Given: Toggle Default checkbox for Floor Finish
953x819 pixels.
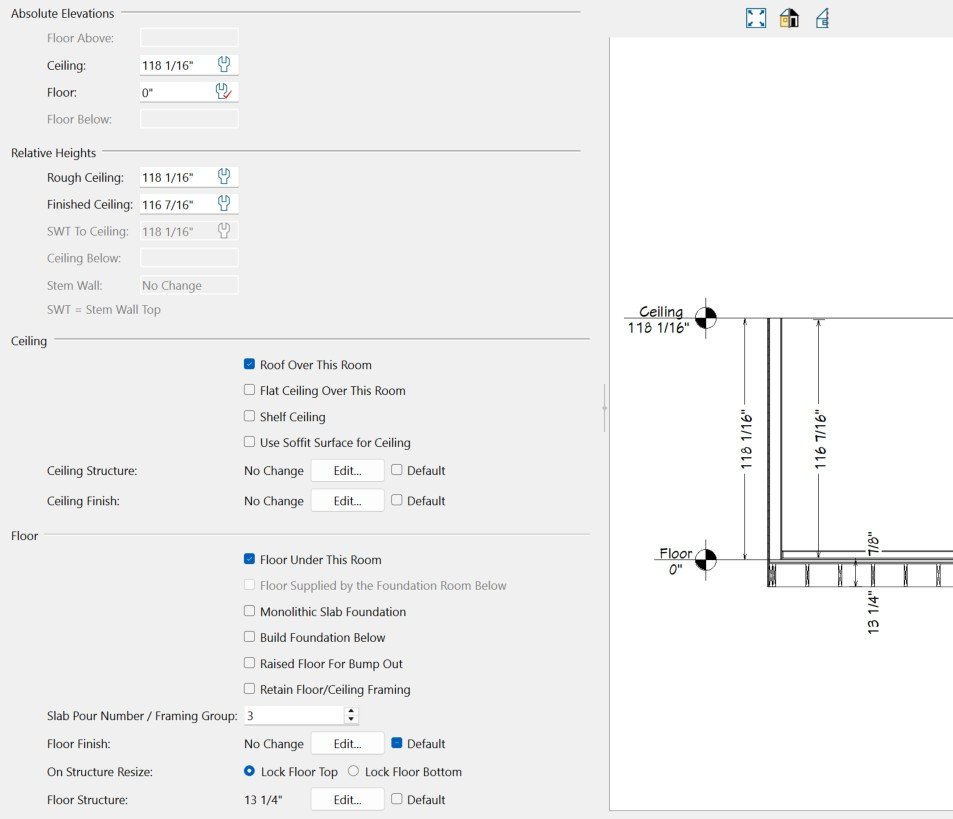Looking at the screenshot, I should coord(397,744).
